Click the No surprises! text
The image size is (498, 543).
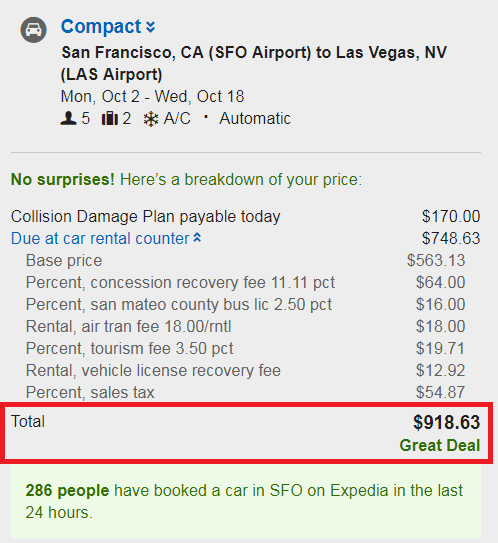(63, 179)
